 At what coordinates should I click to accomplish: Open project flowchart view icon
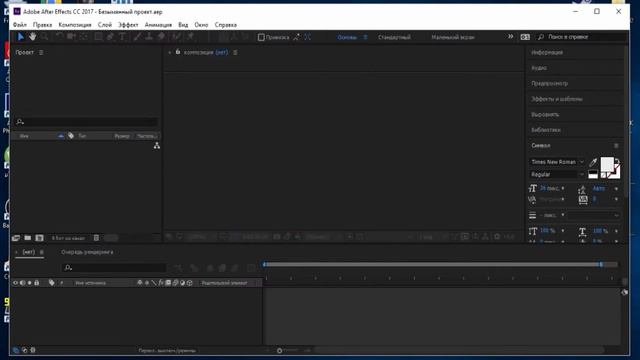[x=157, y=146]
